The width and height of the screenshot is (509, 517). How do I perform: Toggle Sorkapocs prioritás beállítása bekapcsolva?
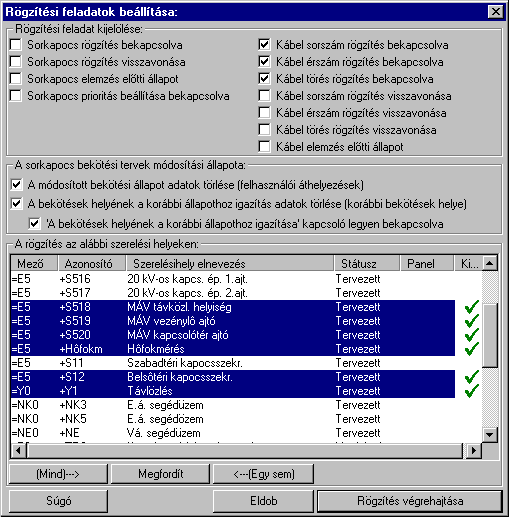coord(16,96)
